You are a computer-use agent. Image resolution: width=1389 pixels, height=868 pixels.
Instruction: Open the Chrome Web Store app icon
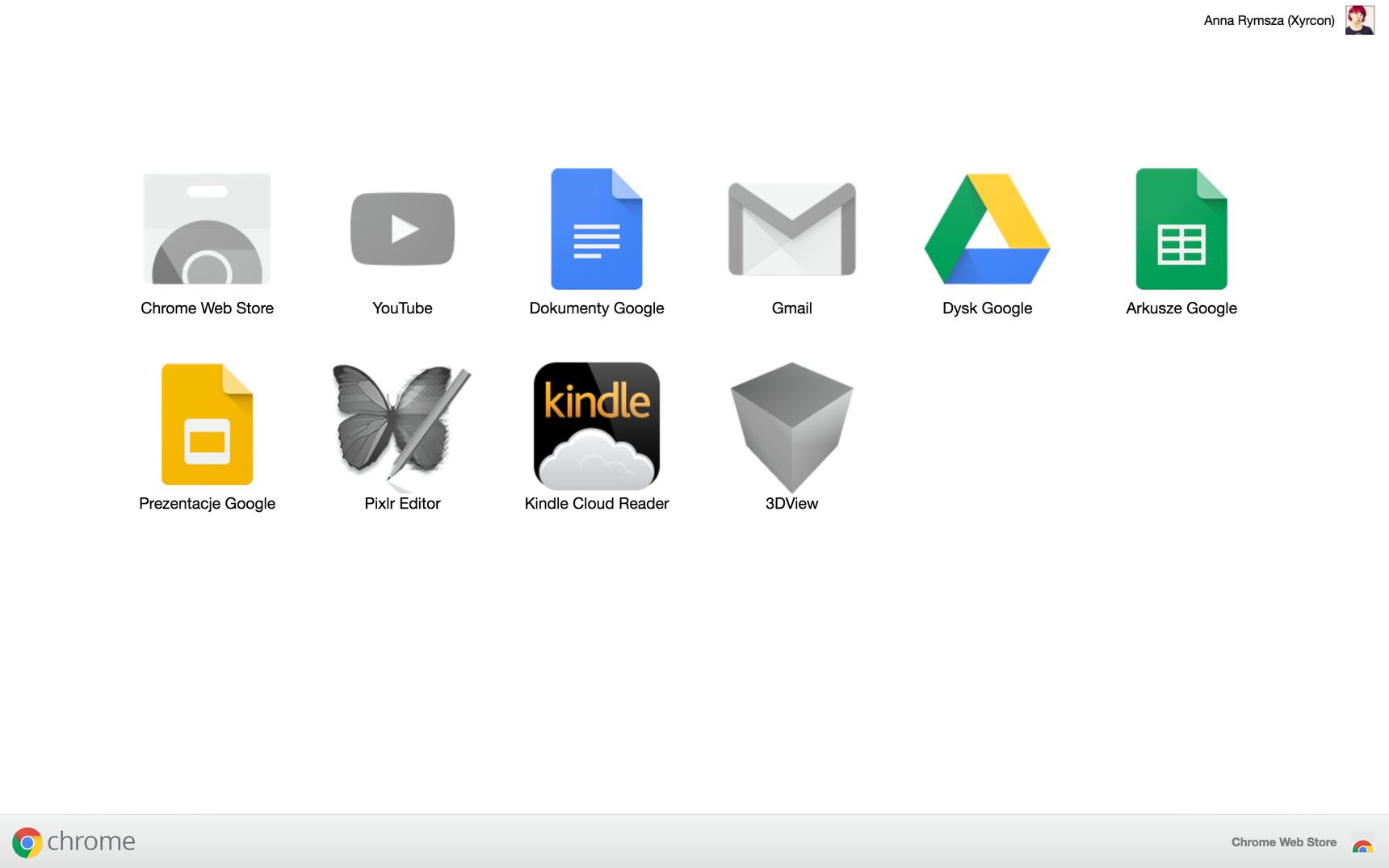click(207, 229)
